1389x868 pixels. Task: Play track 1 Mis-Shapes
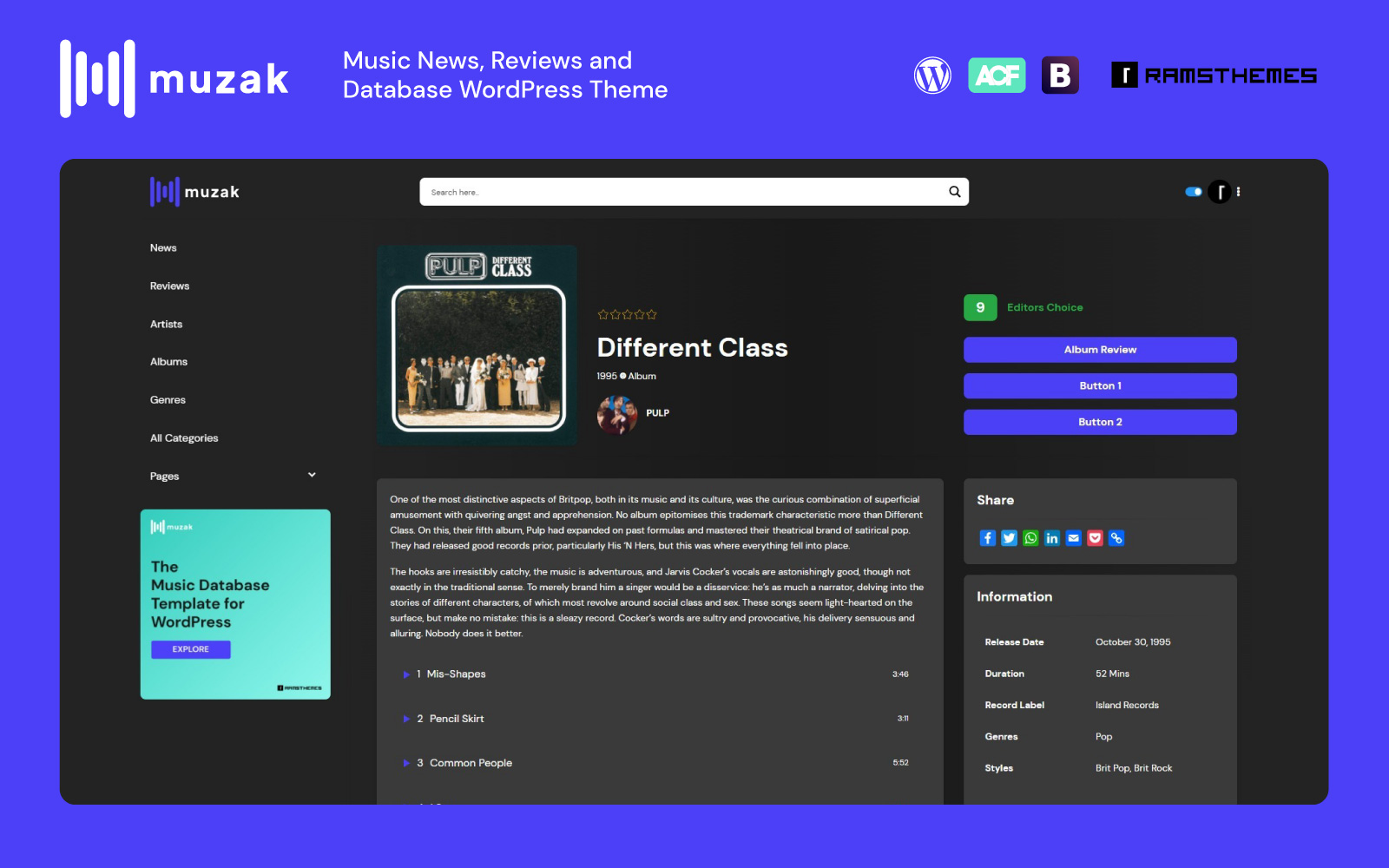click(406, 674)
